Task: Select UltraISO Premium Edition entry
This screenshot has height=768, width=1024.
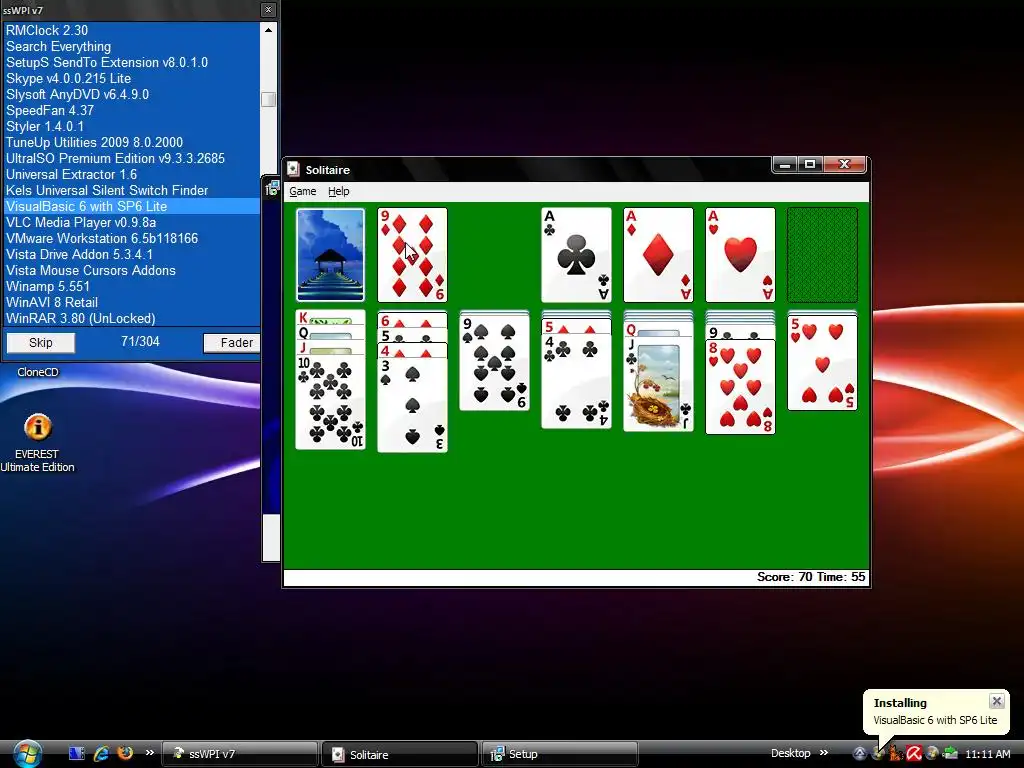Action: pos(131,158)
